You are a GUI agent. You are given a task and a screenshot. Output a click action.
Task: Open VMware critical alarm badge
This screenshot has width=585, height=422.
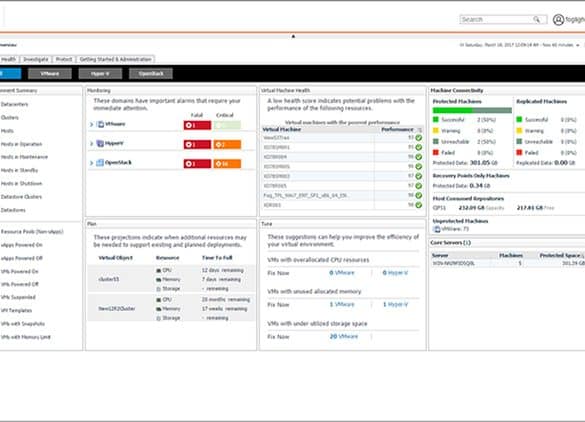(x=227, y=125)
